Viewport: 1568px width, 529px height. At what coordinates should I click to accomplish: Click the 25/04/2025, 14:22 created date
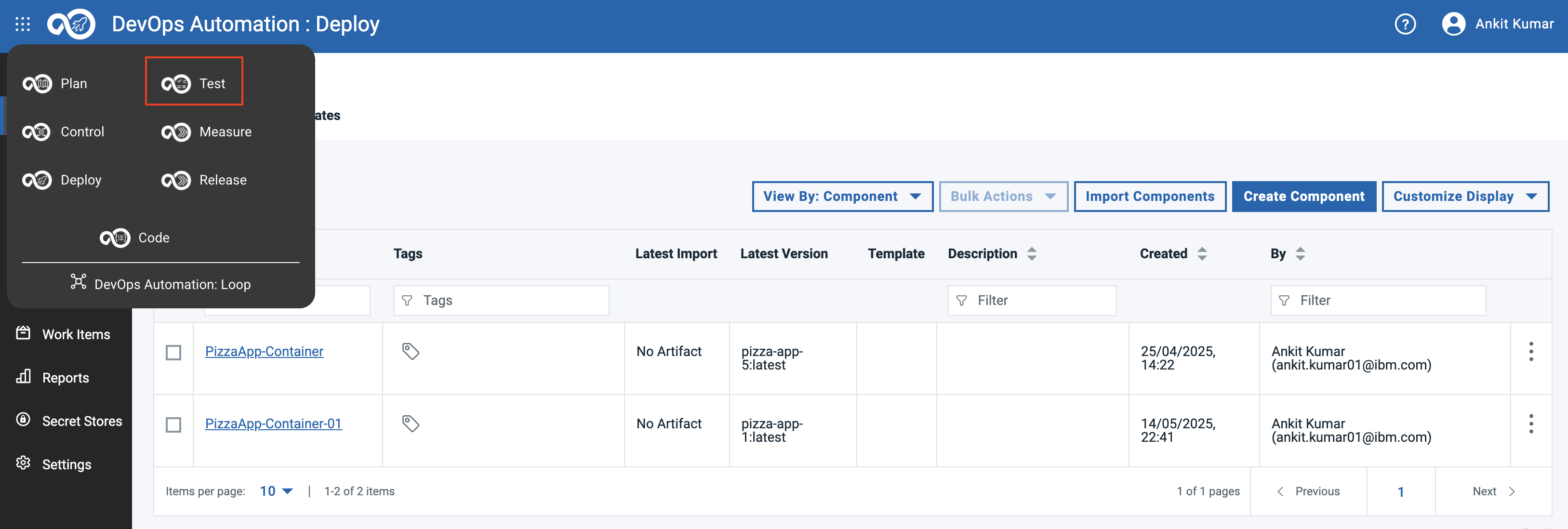tap(1178, 358)
